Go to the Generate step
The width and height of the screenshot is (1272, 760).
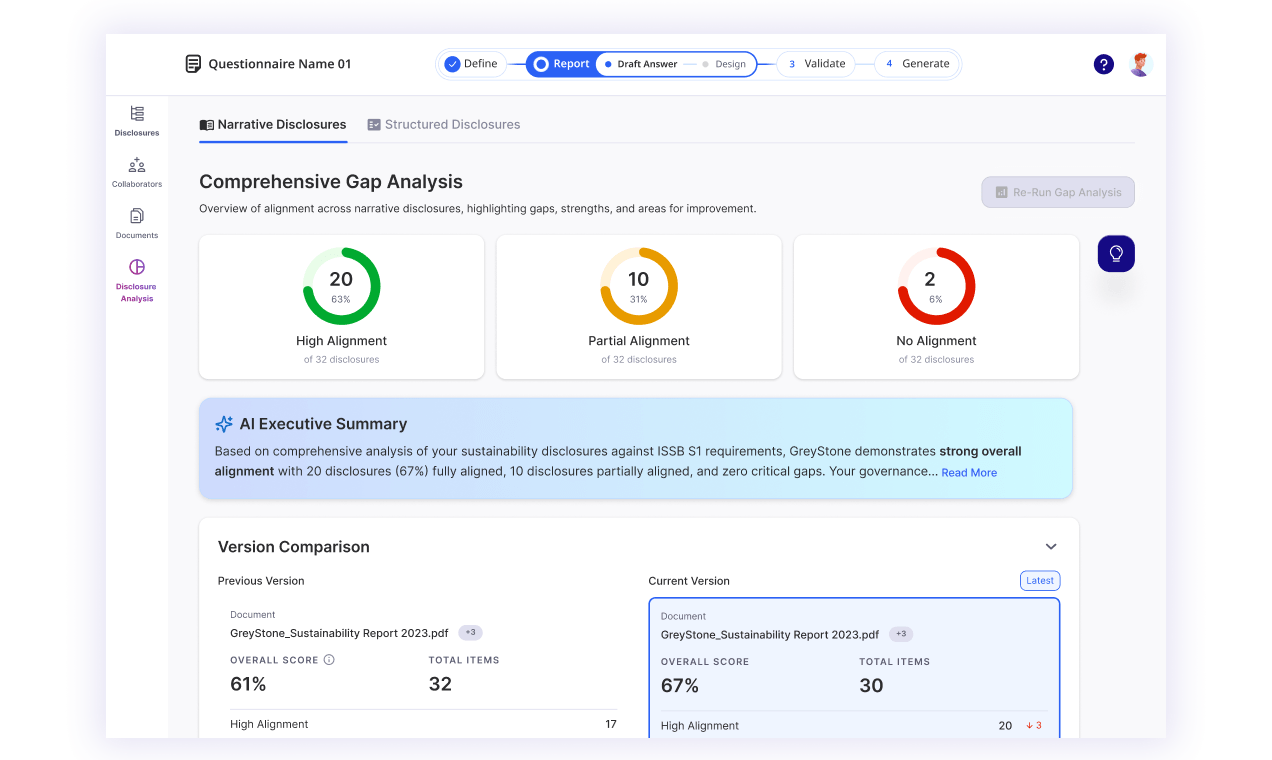[916, 64]
